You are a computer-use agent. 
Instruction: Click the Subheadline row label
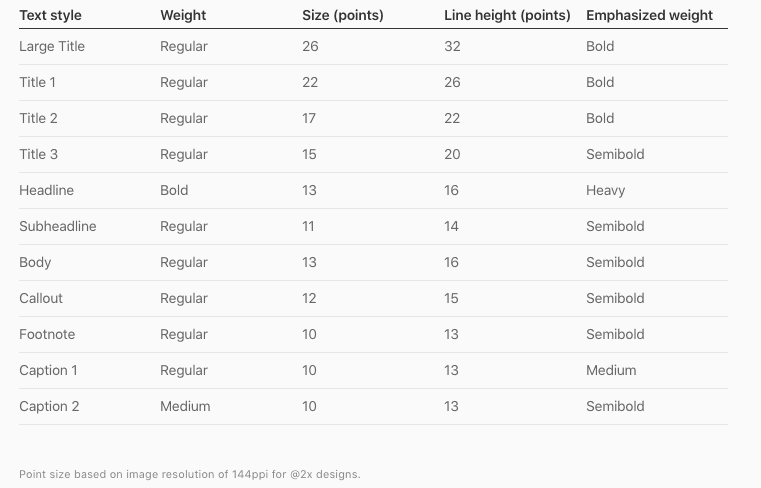[x=58, y=226]
